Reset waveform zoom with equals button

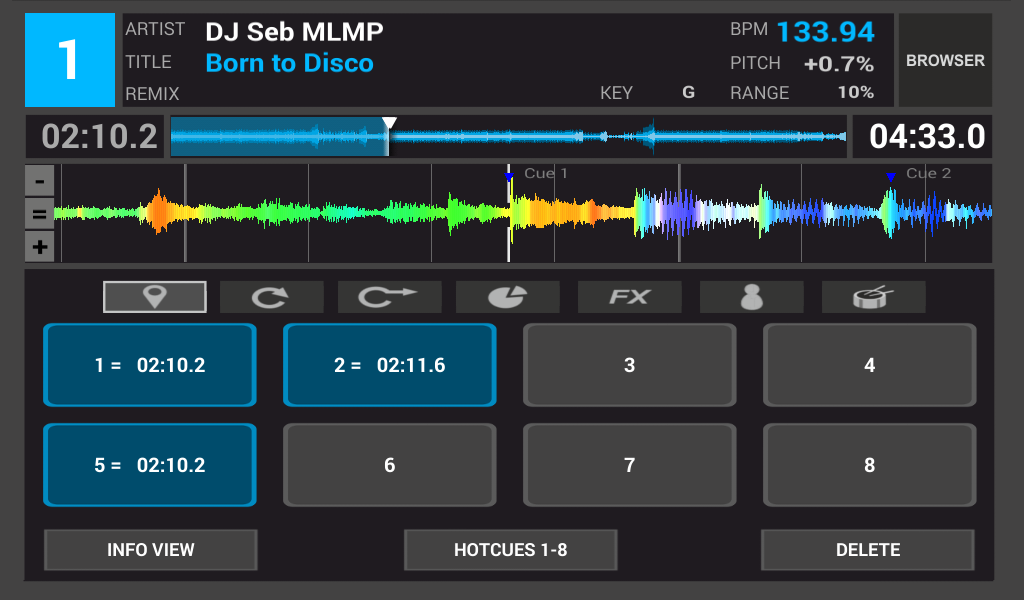[39, 214]
